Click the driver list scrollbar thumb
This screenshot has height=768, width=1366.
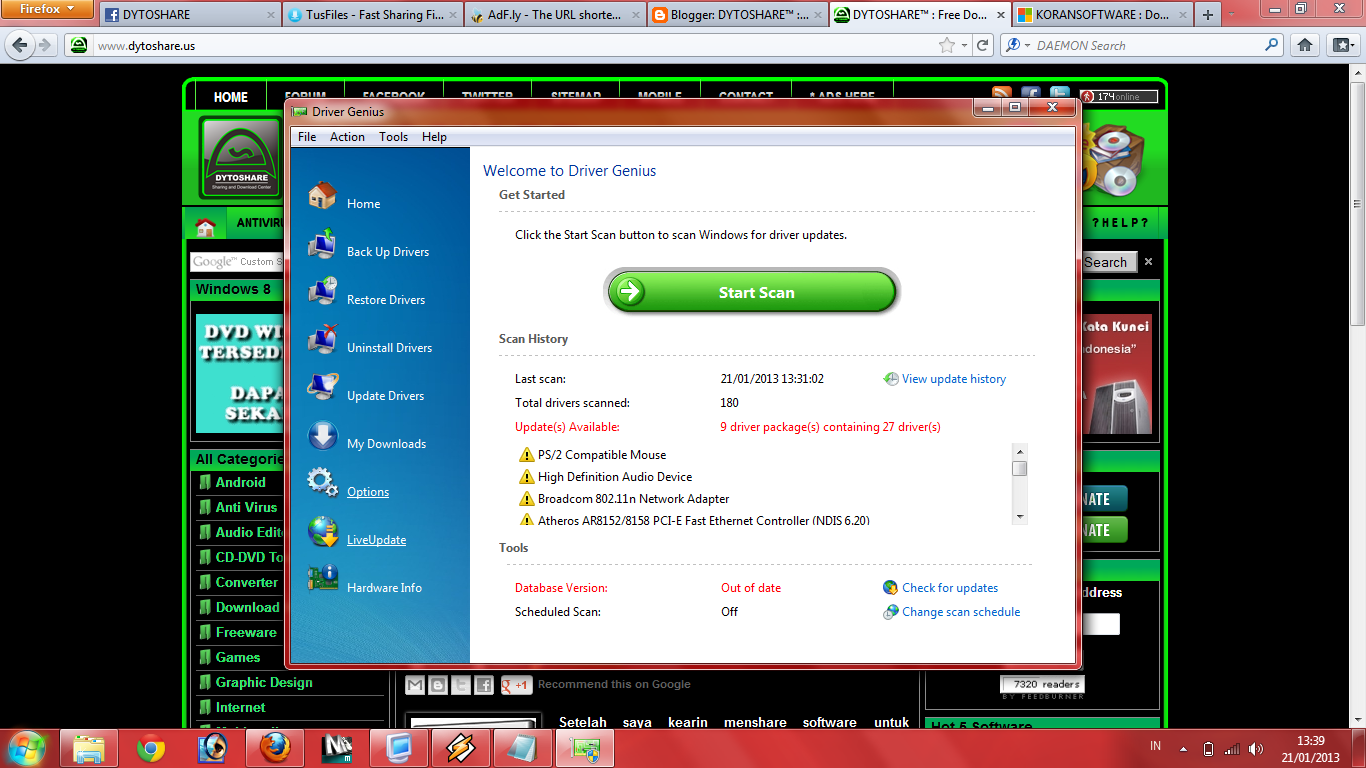[1020, 467]
